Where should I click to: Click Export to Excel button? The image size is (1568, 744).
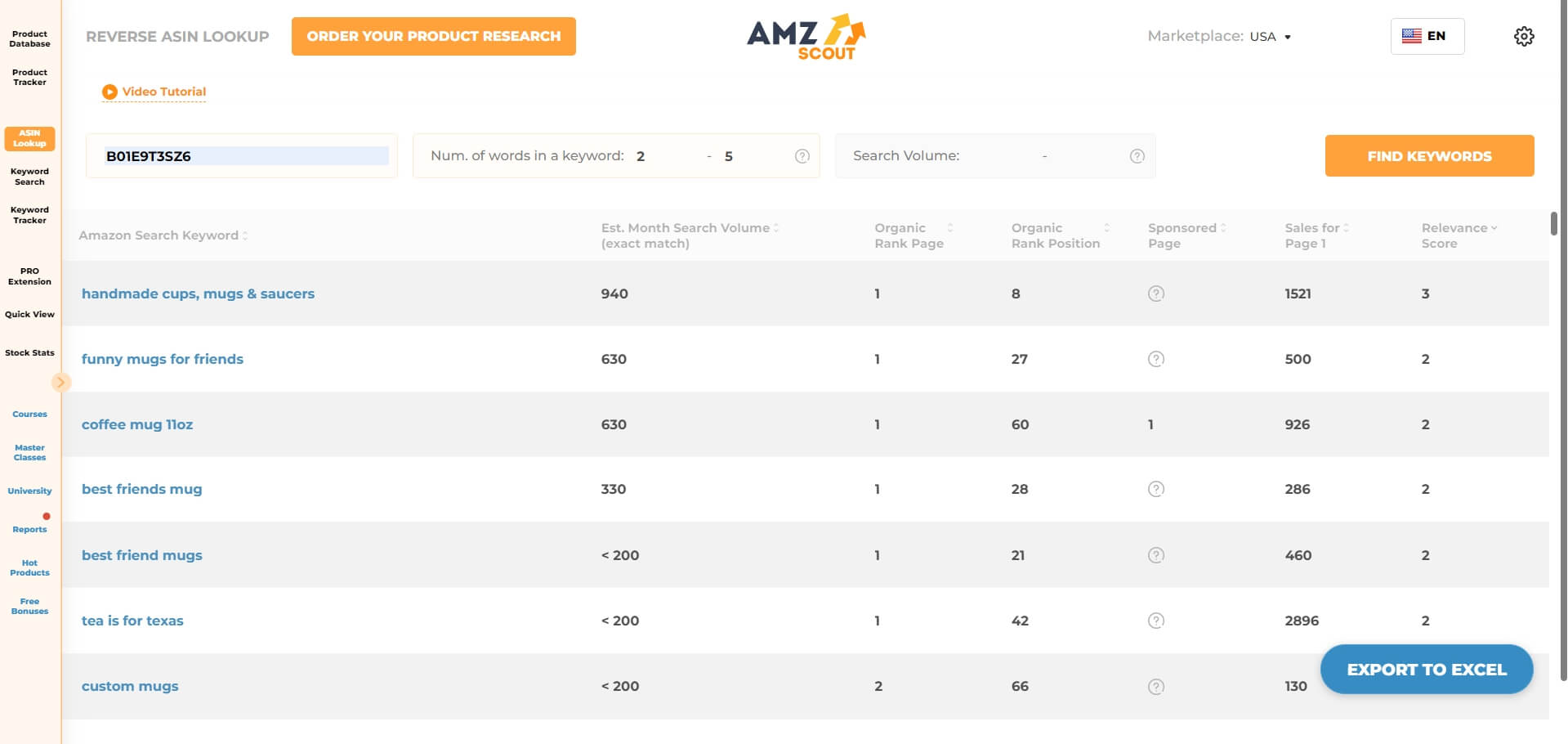(x=1427, y=670)
